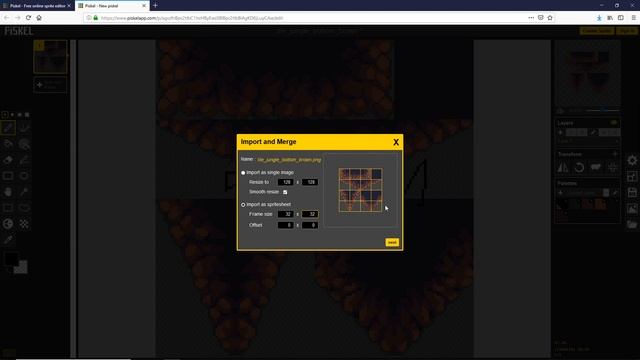Go to browser home page
Screen dimensions: 640x360
[39, 18]
